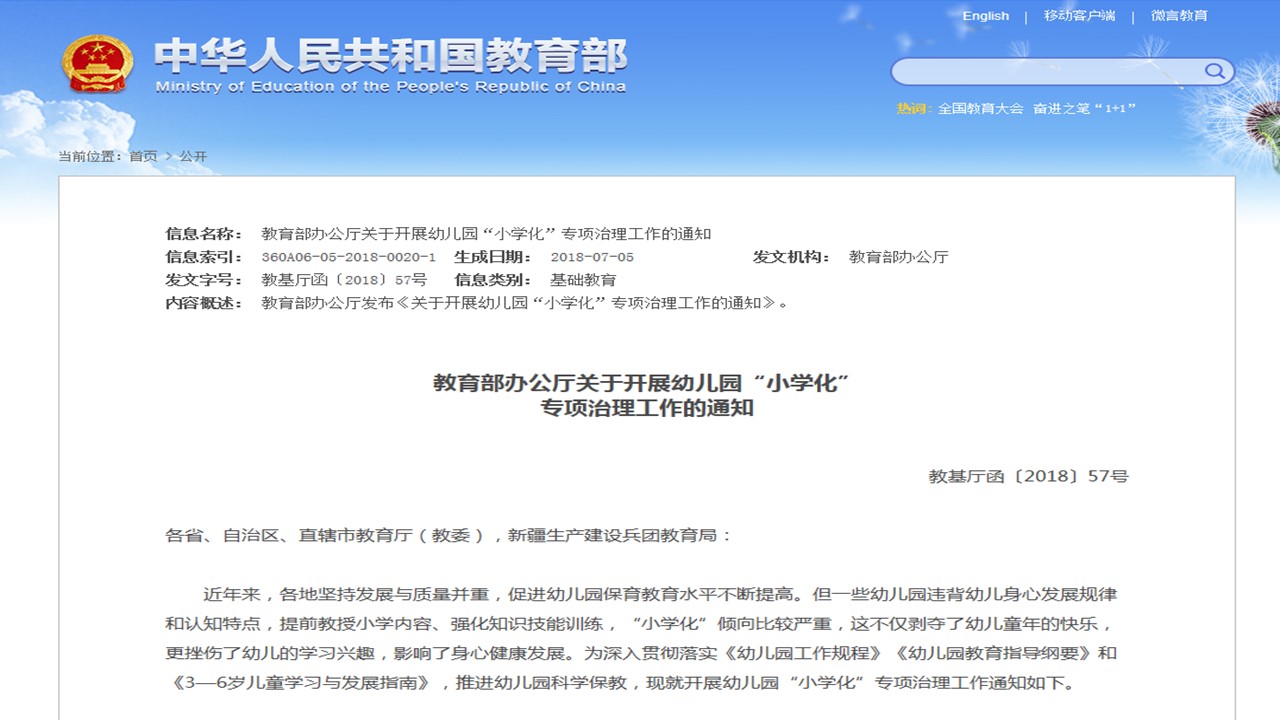Go to 首页 in the breadcrumb
This screenshot has width=1280, height=720.
(143, 157)
